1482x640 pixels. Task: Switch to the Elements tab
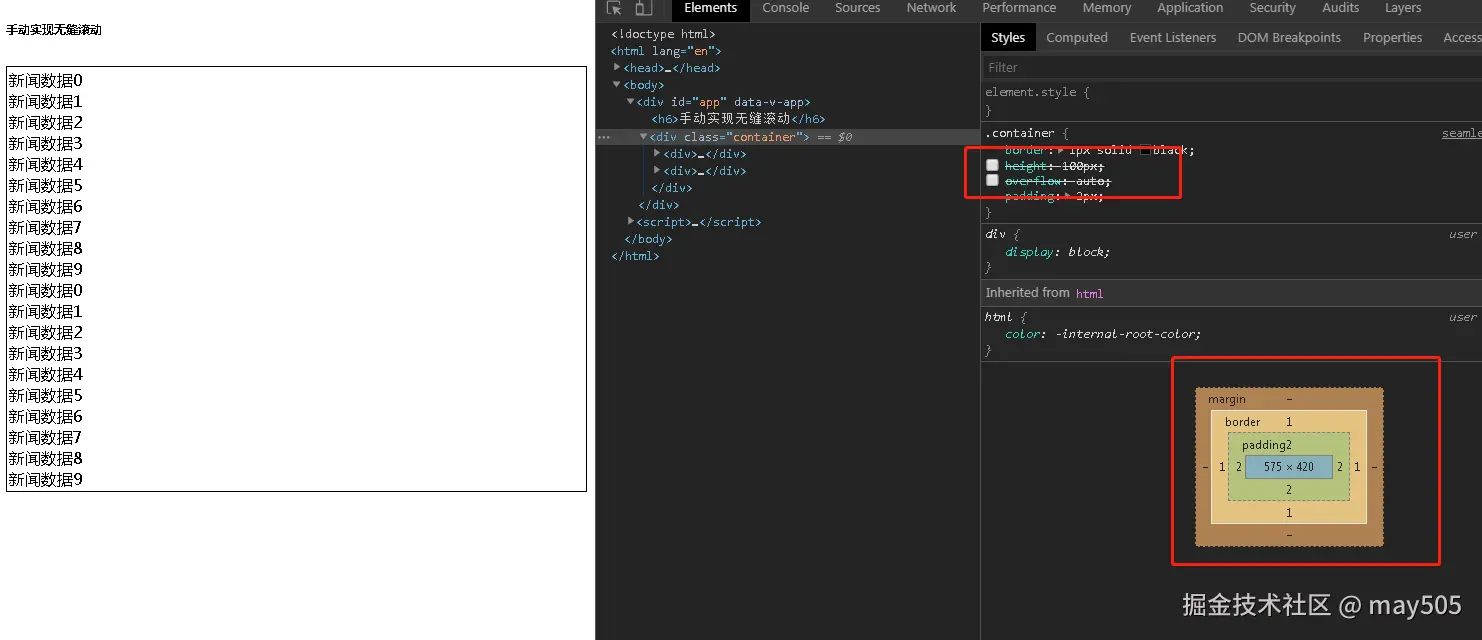pos(710,8)
